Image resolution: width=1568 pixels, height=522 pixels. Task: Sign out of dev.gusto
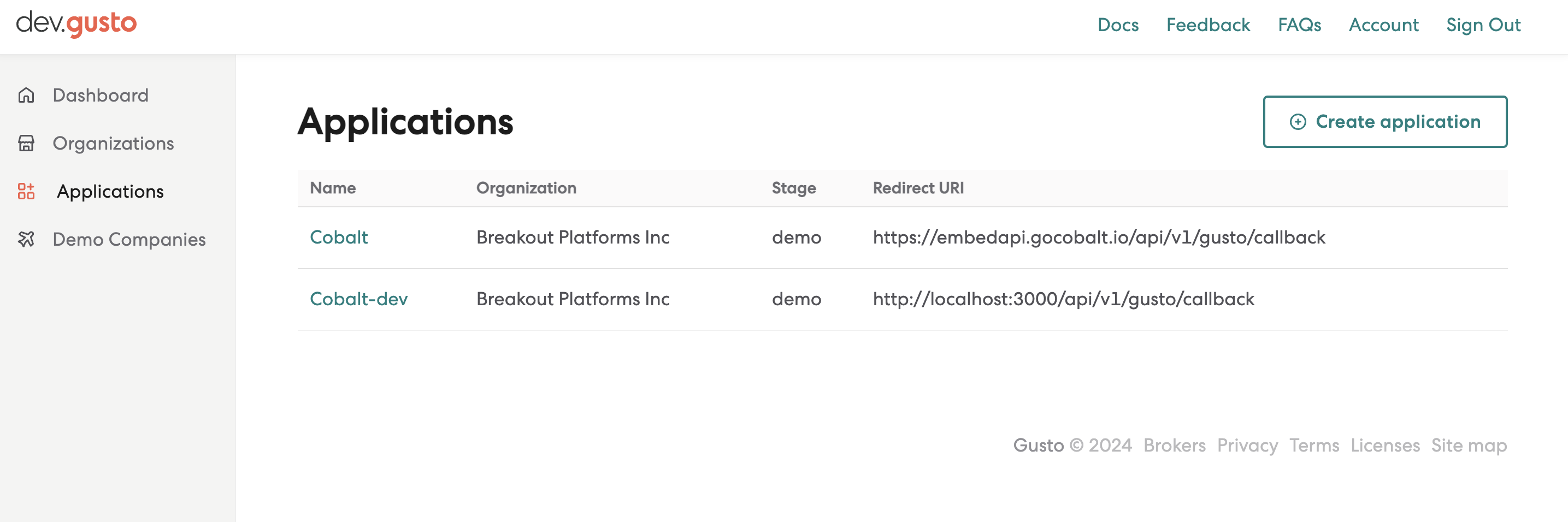tap(1483, 25)
